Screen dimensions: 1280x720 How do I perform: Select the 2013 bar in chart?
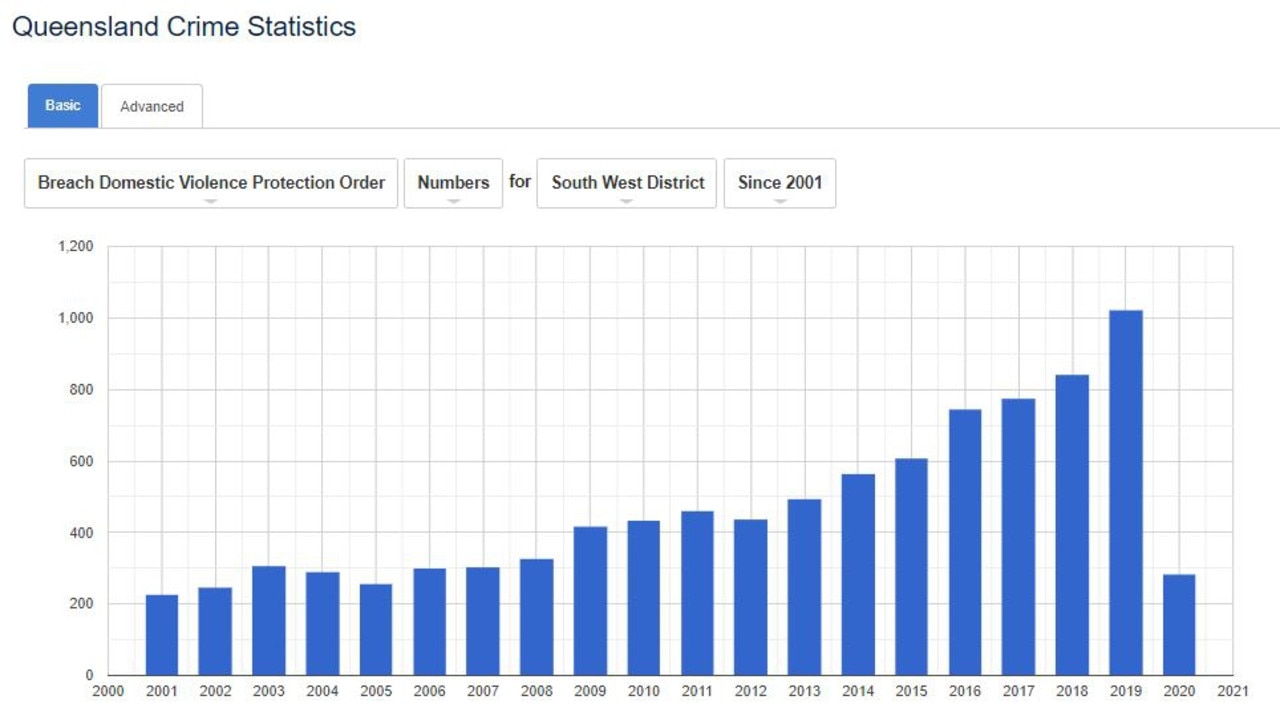[x=805, y=587]
